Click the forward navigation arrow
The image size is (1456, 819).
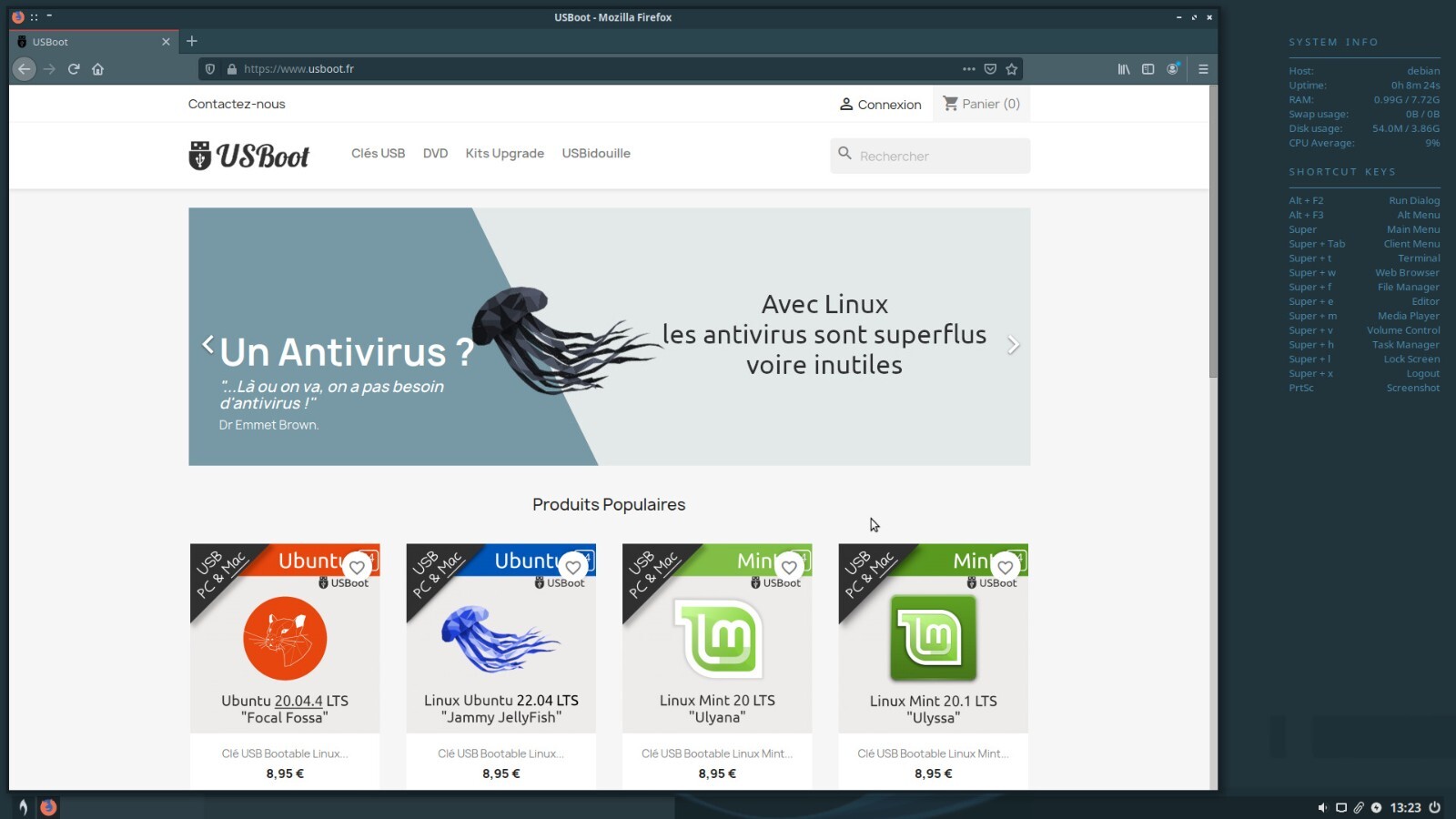click(x=49, y=69)
